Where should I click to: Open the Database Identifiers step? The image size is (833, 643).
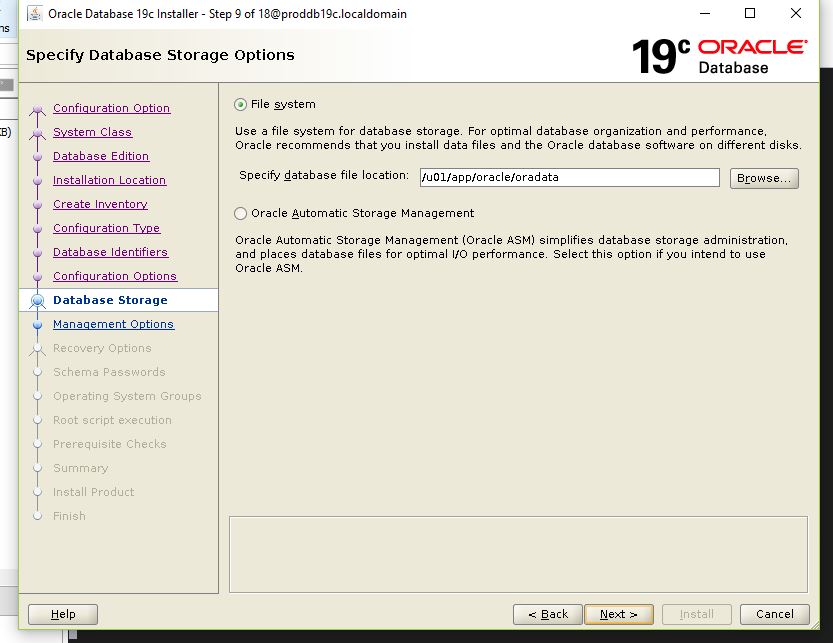pos(110,252)
